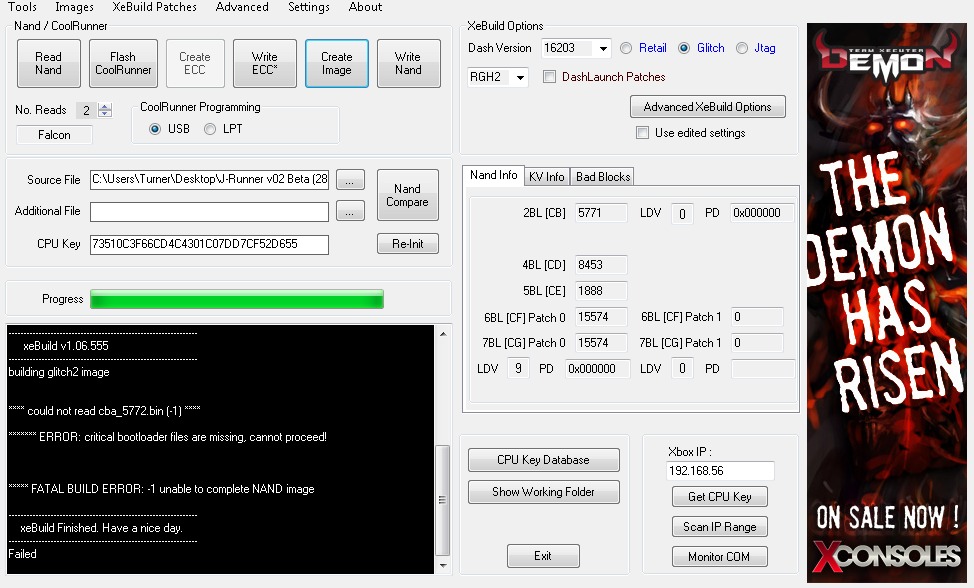The image size is (974, 588).
Task: Click the FATAL BUILD ERROR log line
Action: [x=162, y=489]
